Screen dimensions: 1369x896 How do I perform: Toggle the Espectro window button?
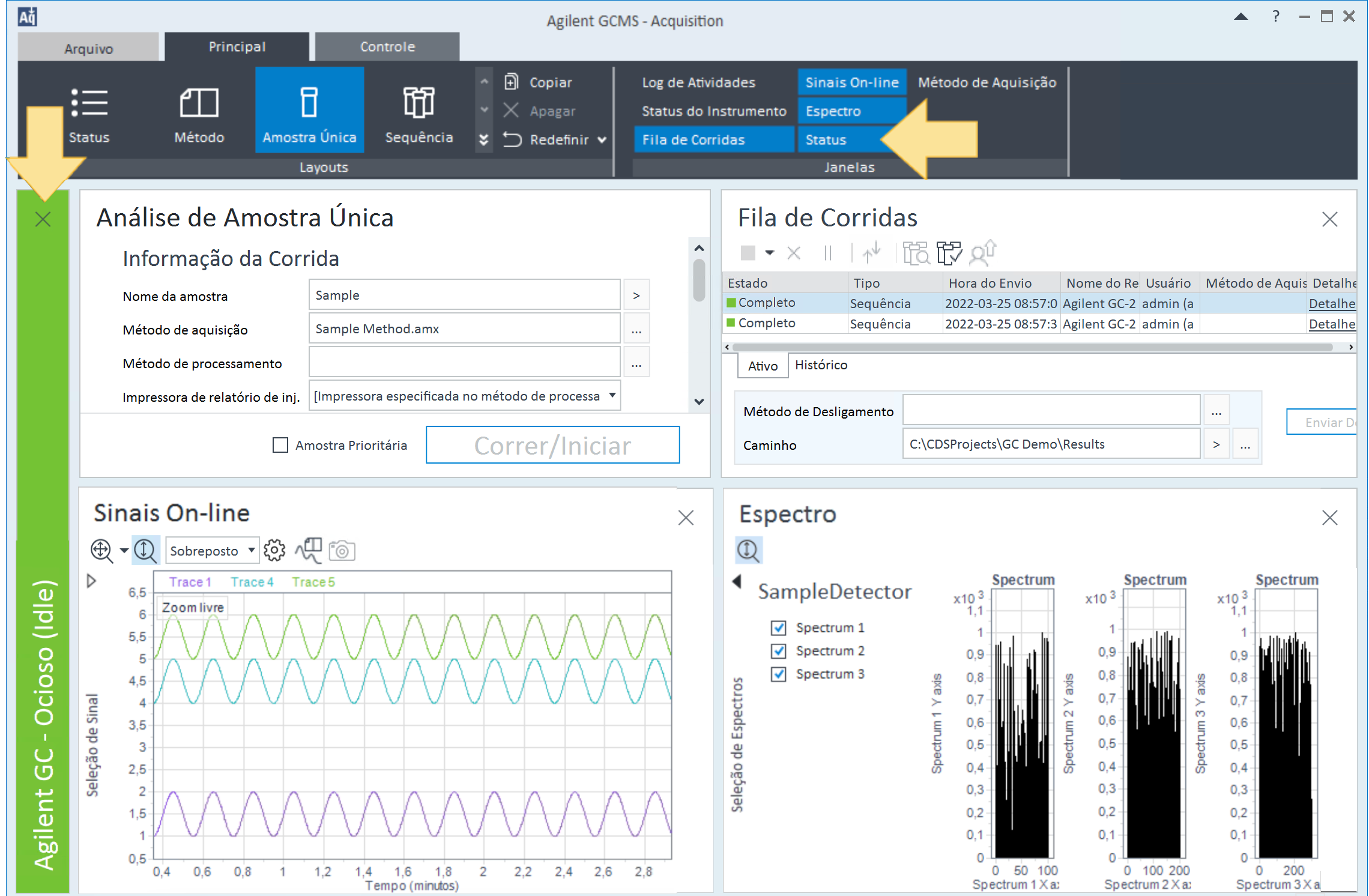pos(851,111)
